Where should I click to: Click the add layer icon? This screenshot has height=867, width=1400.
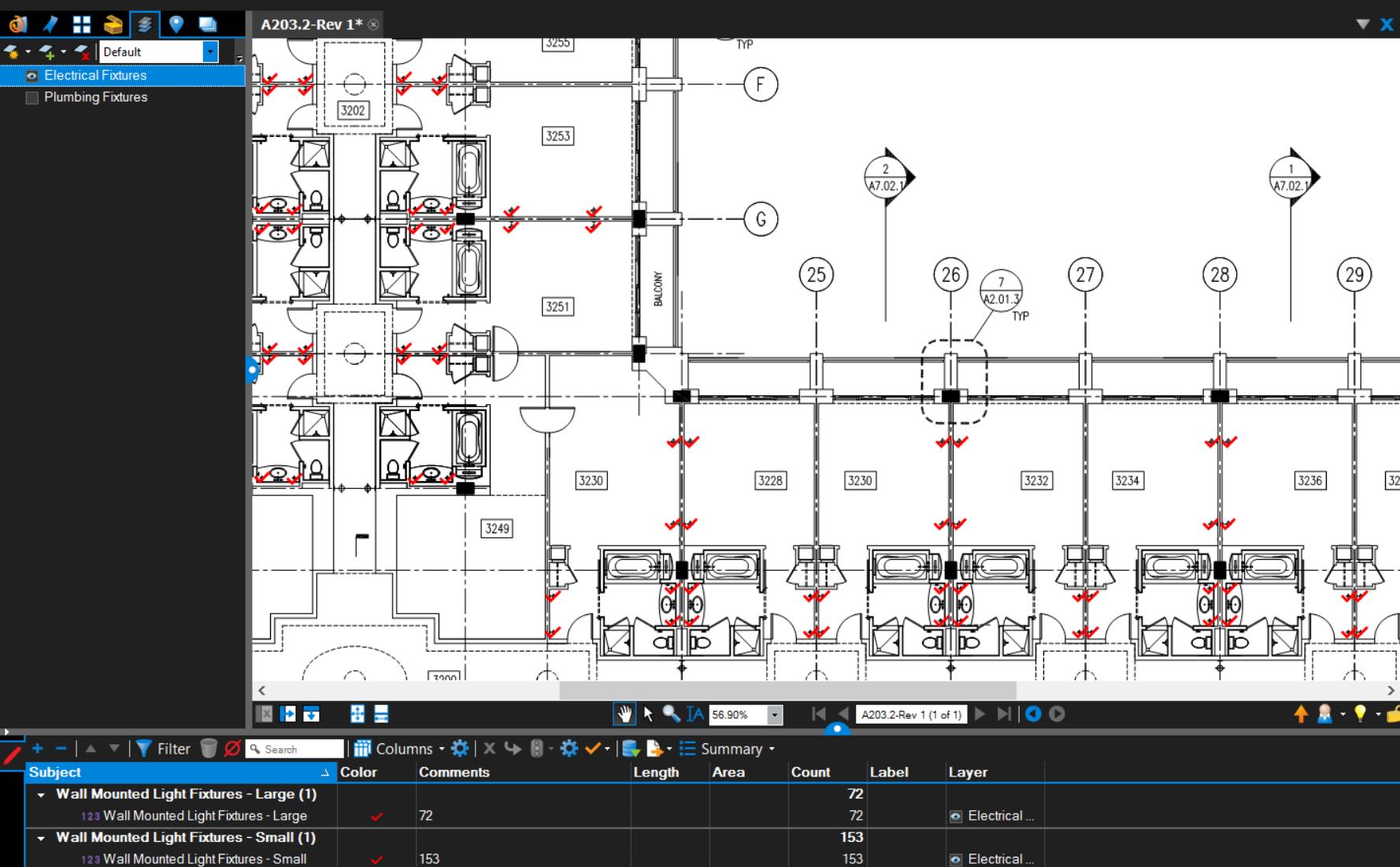[47, 52]
